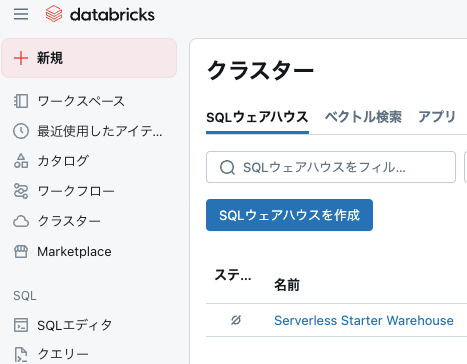Open ワークスペース via its notebook icon
Viewport: 467px width, 364px height.
[x=21, y=101]
